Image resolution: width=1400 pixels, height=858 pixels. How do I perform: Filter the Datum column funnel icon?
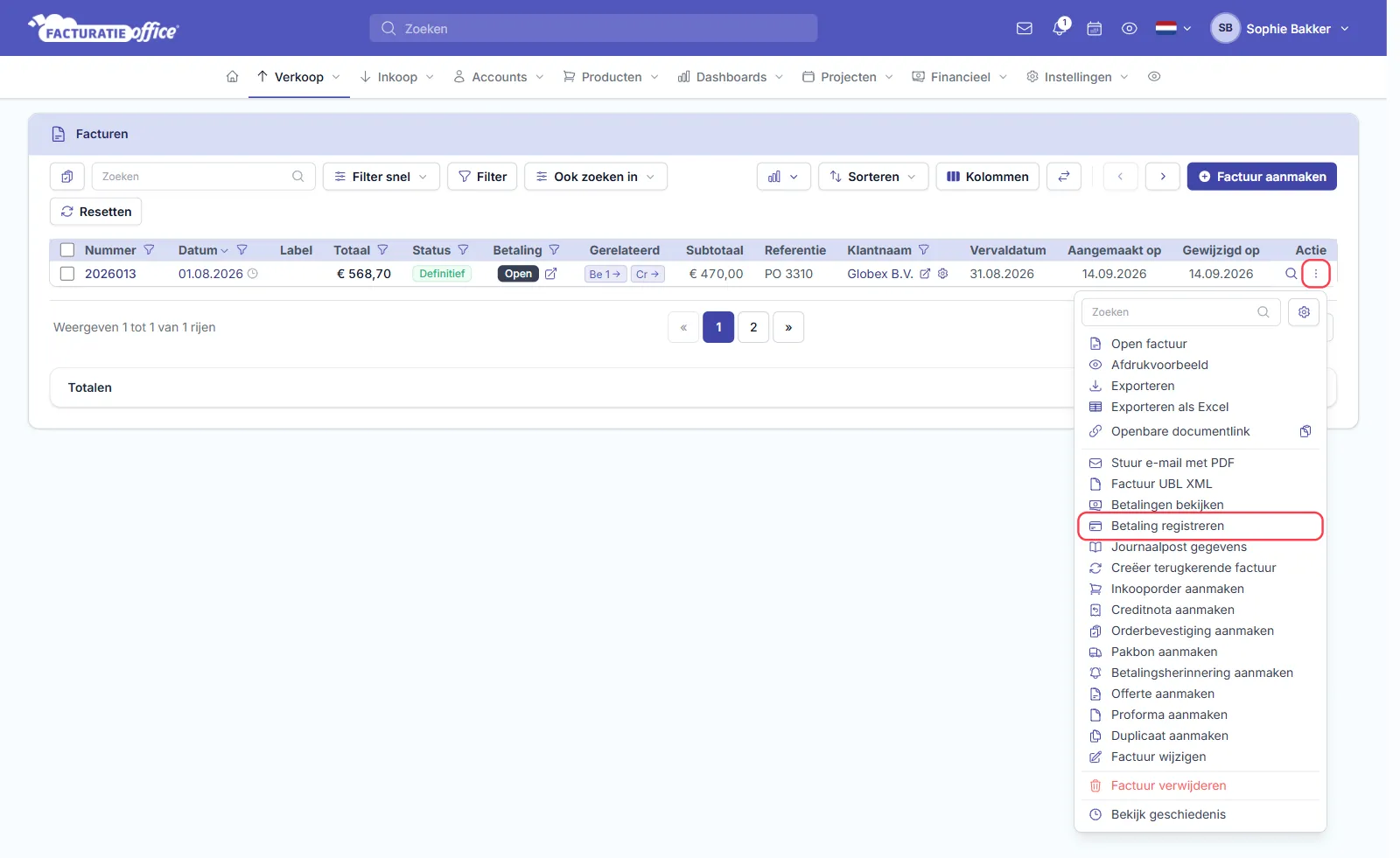pos(242,250)
